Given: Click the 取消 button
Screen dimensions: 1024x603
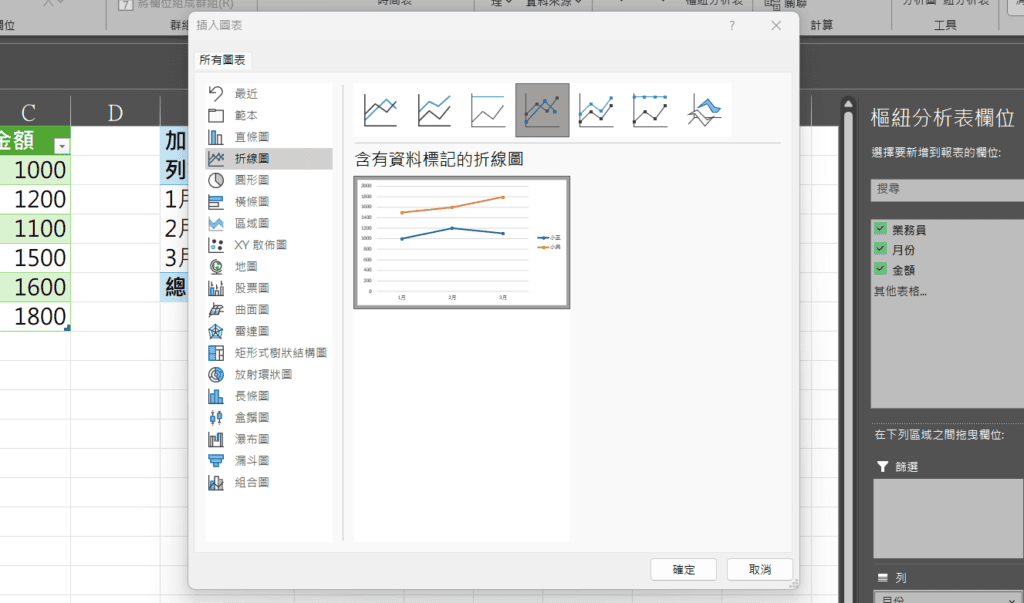Looking at the screenshot, I should pyautogui.click(x=759, y=569).
